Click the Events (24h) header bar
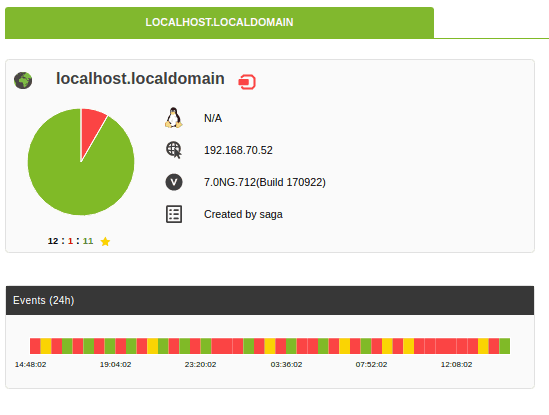Viewport: 549px width, 415px height. click(270, 300)
